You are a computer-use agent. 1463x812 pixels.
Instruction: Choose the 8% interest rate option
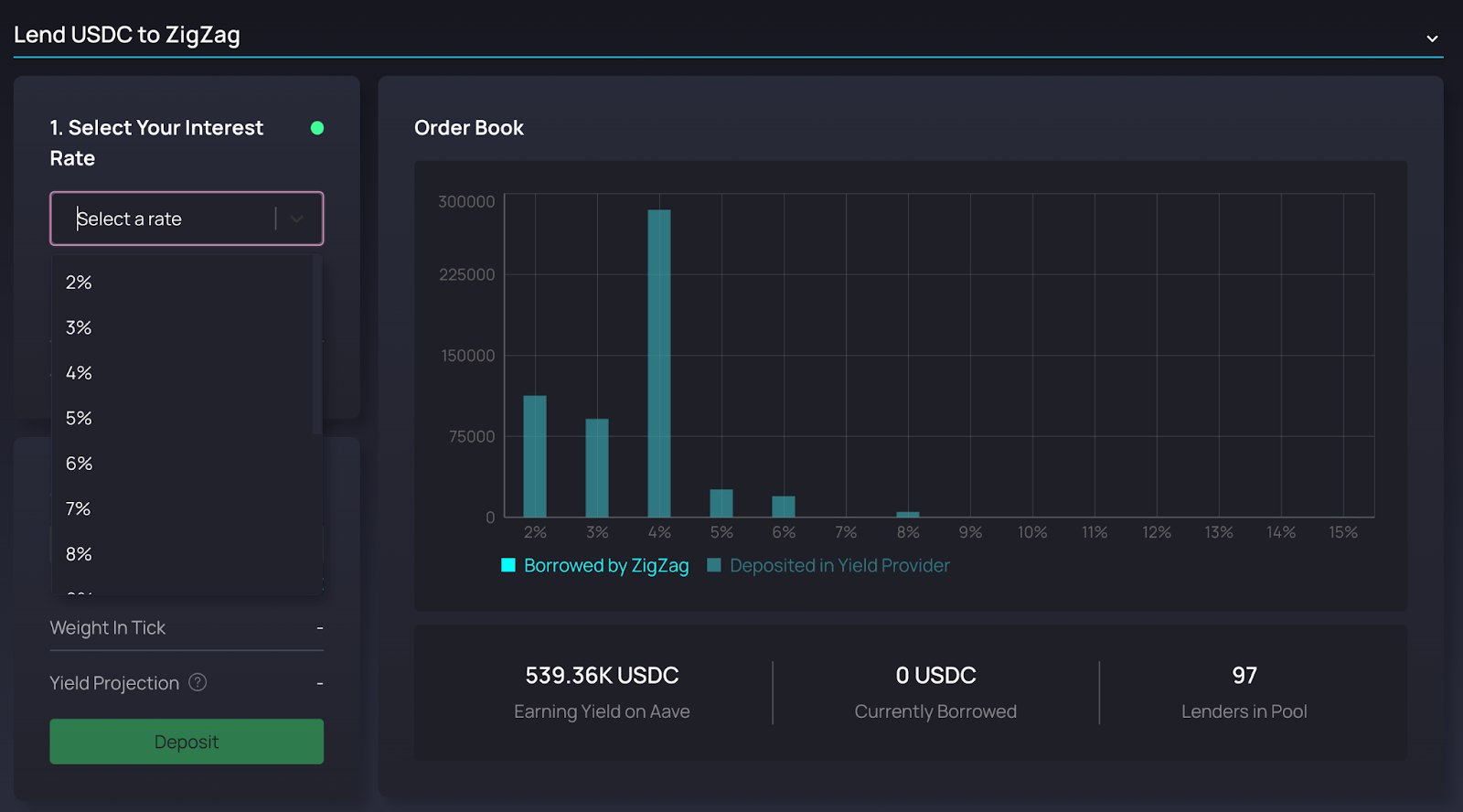tap(183, 554)
